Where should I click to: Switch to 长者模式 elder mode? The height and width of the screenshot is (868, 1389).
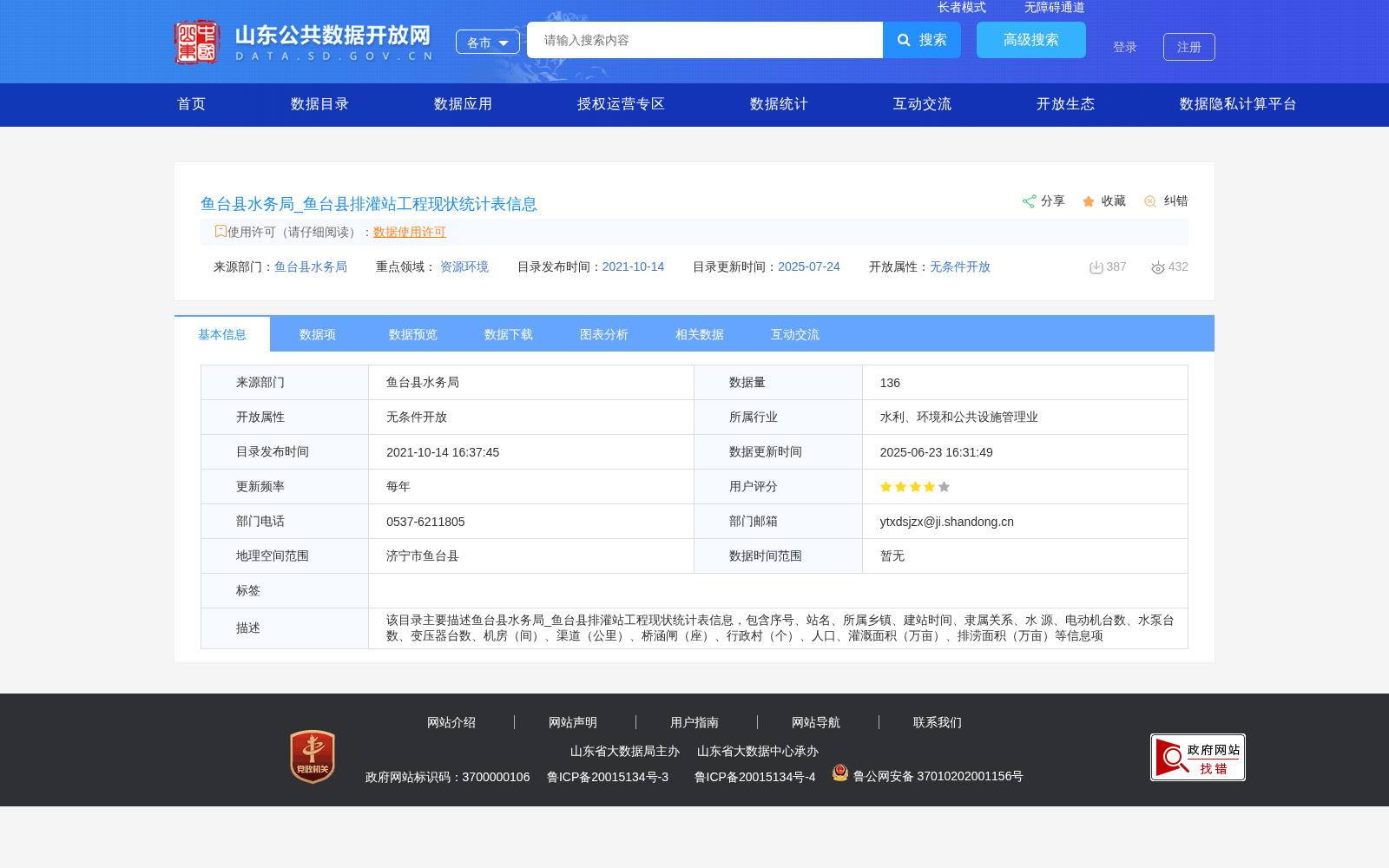962,7
